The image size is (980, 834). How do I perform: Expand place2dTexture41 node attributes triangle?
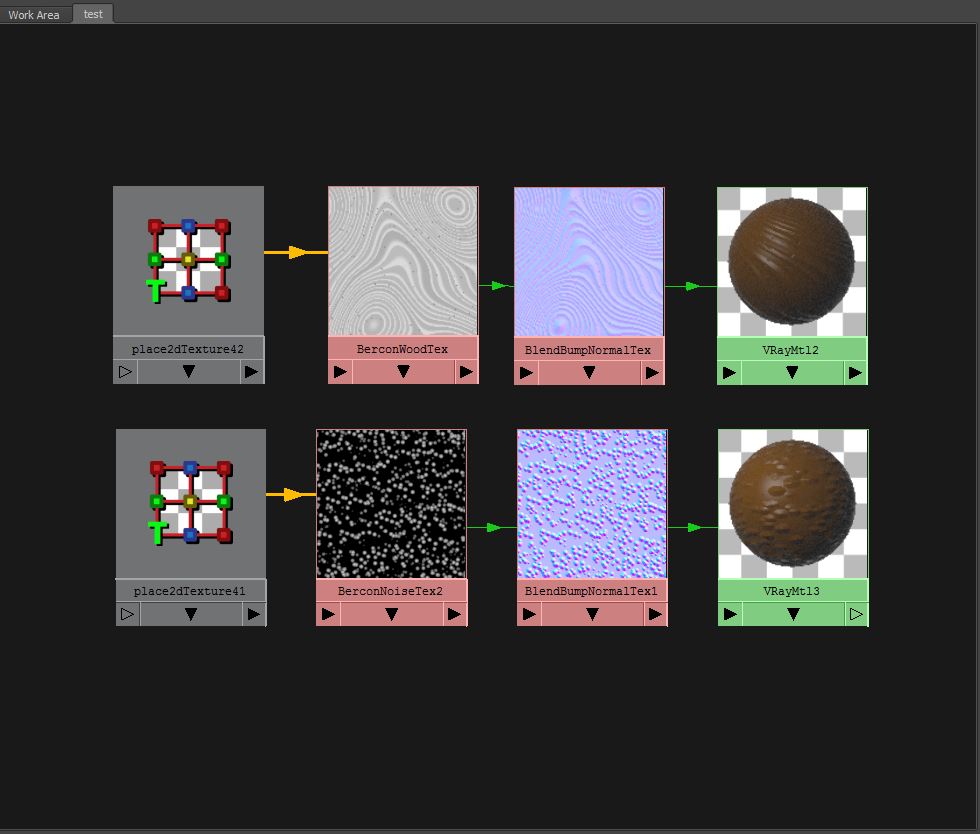[191, 614]
